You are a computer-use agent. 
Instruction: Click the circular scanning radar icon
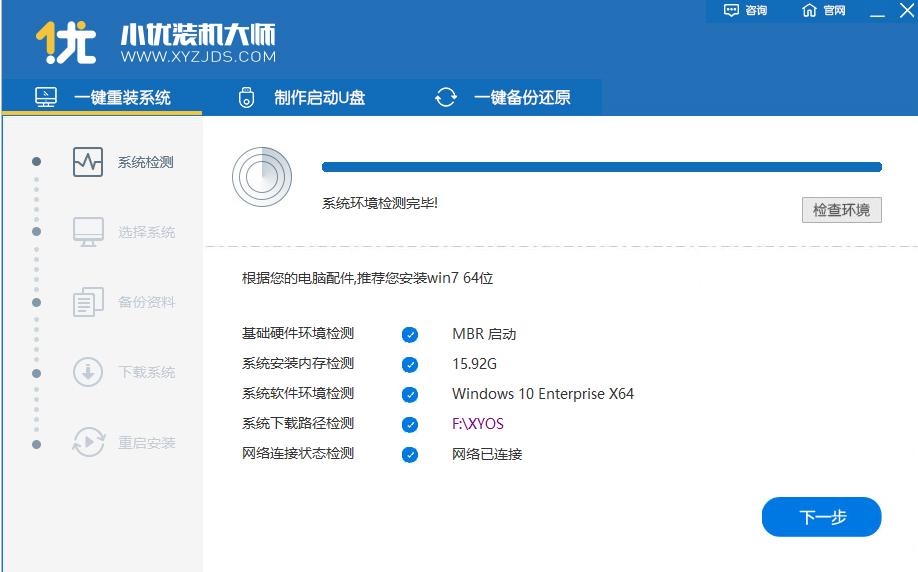(x=262, y=177)
